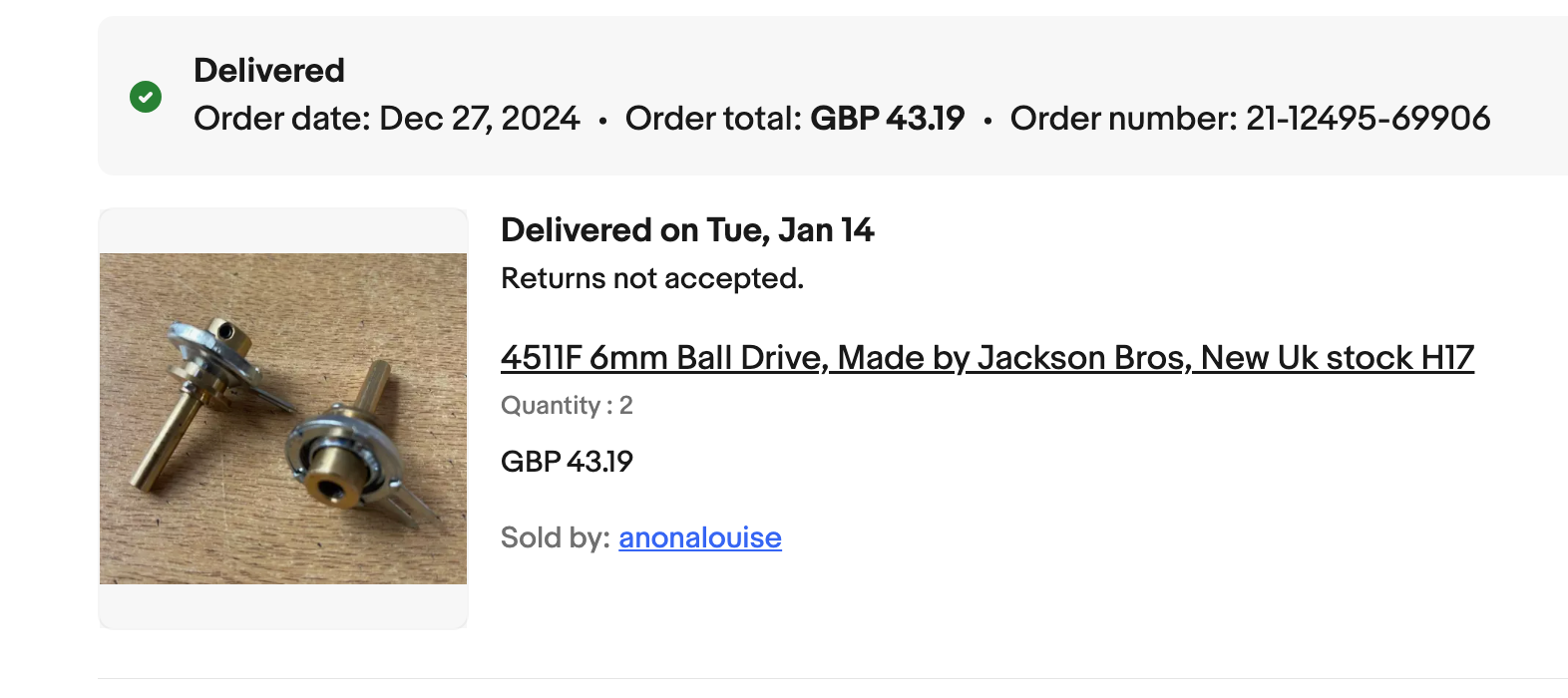Click the "Sold by:" label
1568x698 pixels.
555,537
